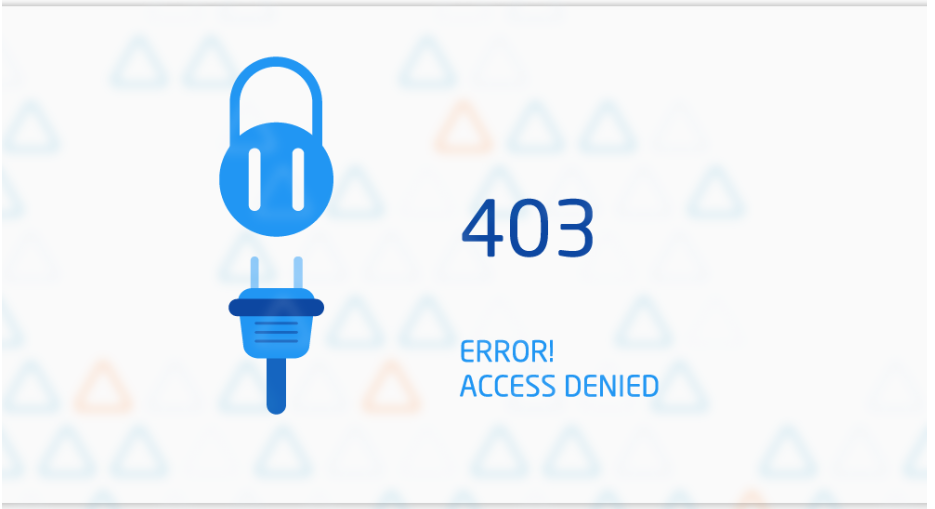This screenshot has height=509, width=935.
Task: Click the left prong of the plug
Action: [255, 273]
